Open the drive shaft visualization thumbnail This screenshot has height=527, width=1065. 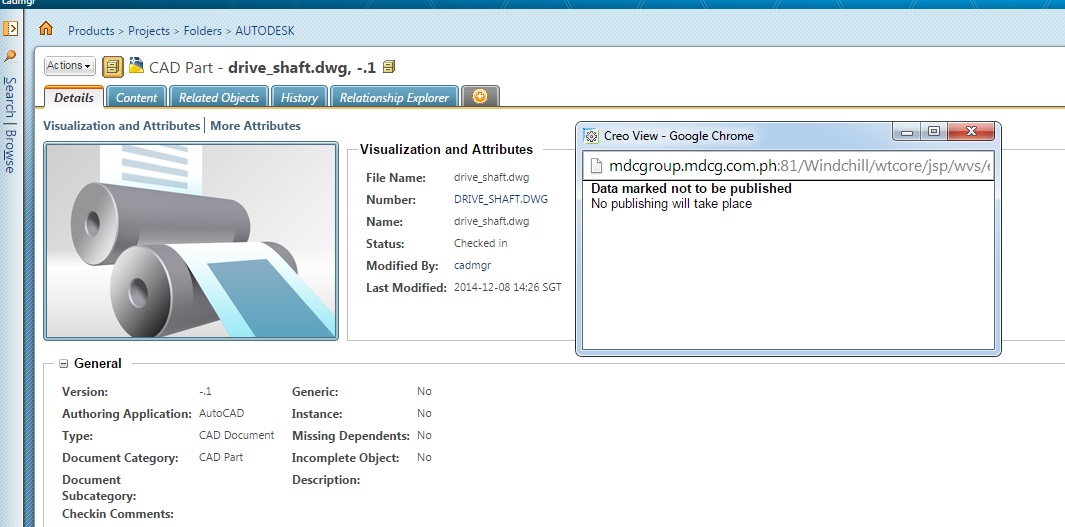tap(191, 241)
